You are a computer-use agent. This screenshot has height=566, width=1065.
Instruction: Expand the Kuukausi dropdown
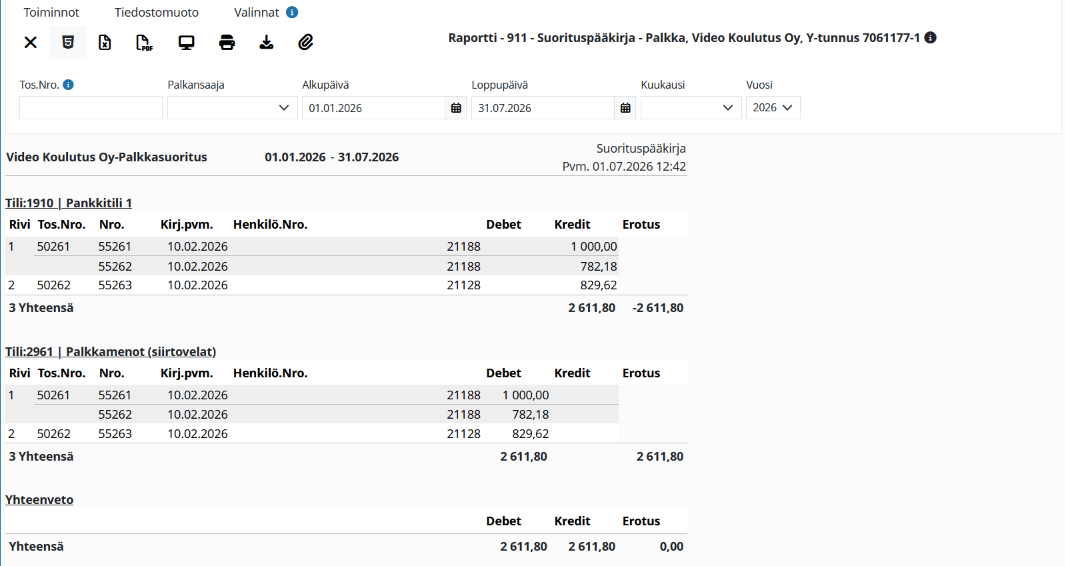(691, 108)
